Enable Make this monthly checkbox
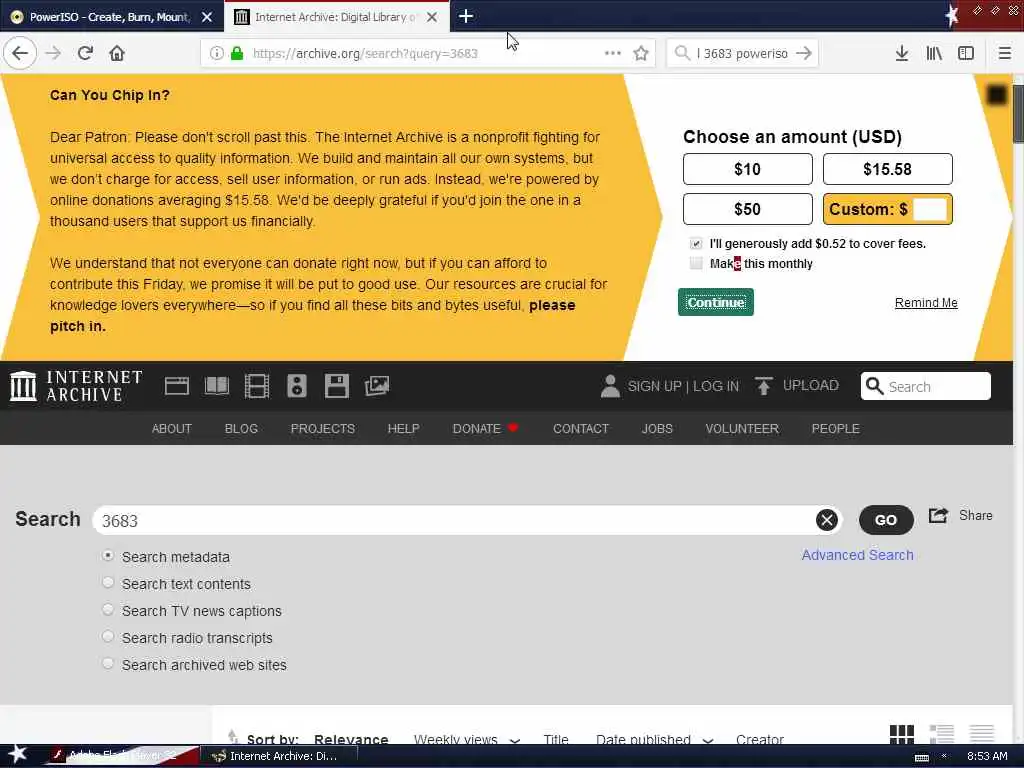The width and height of the screenshot is (1024, 768). point(696,263)
